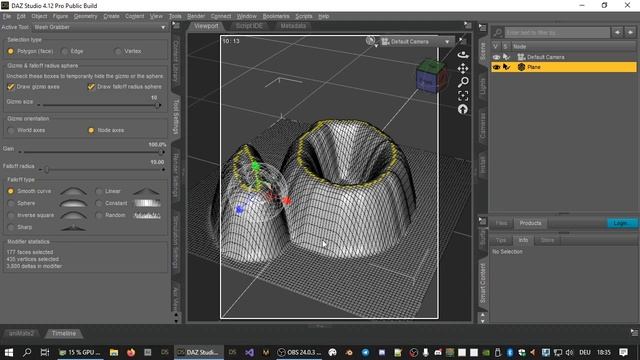Click the Scene pane search magnifier icon

point(498,32)
